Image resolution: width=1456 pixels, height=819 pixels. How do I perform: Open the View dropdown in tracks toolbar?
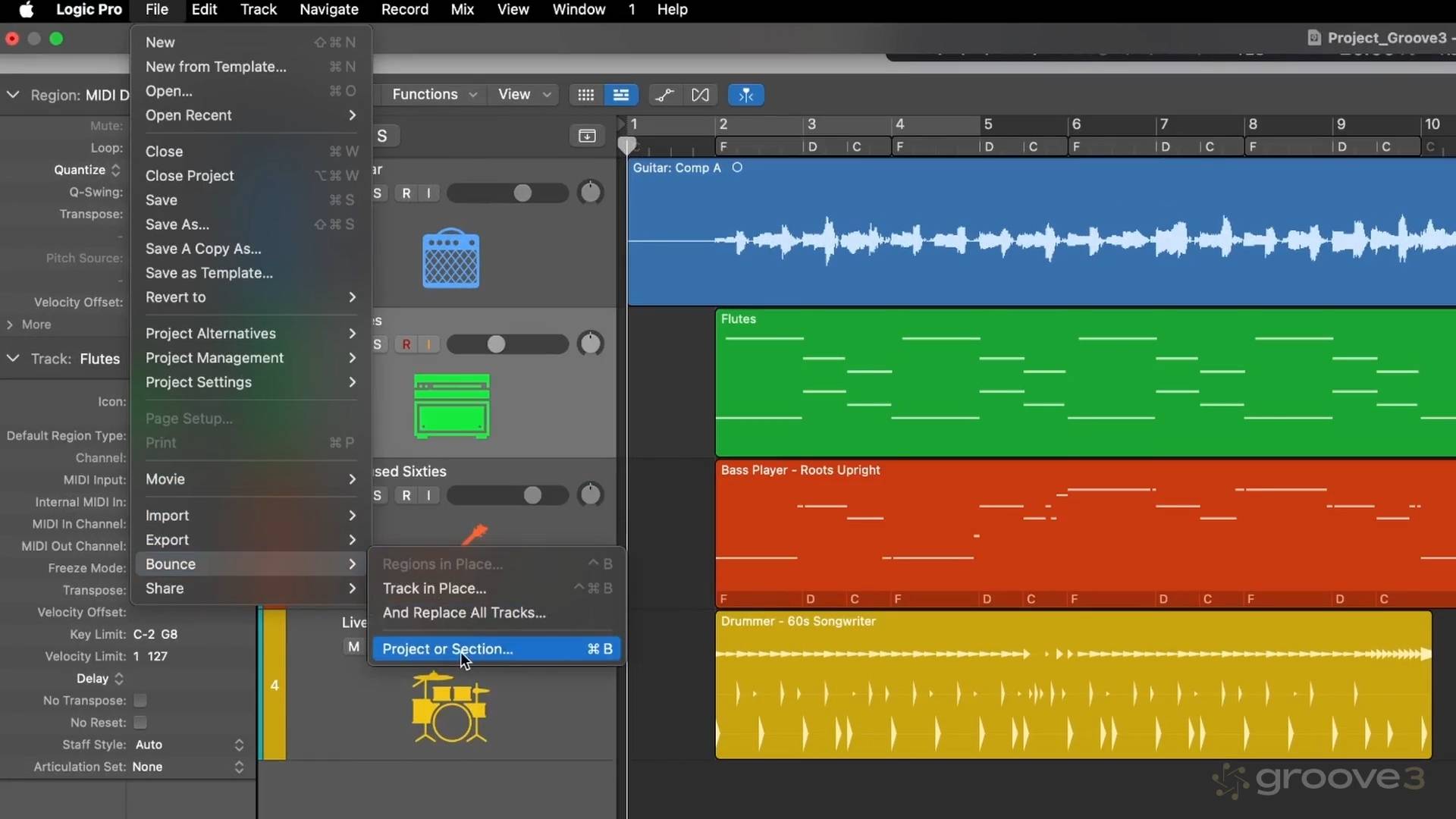(x=524, y=94)
